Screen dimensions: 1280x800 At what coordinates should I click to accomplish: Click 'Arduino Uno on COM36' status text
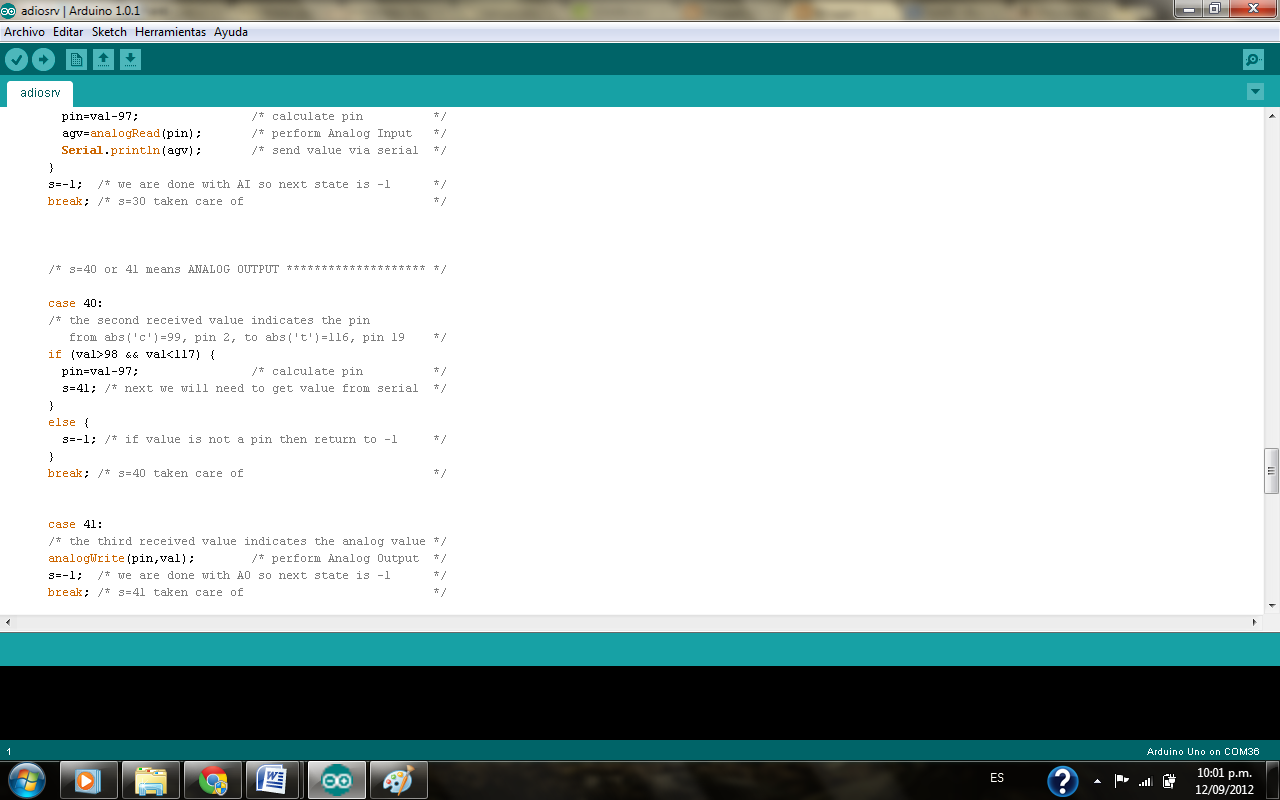pos(1203,751)
